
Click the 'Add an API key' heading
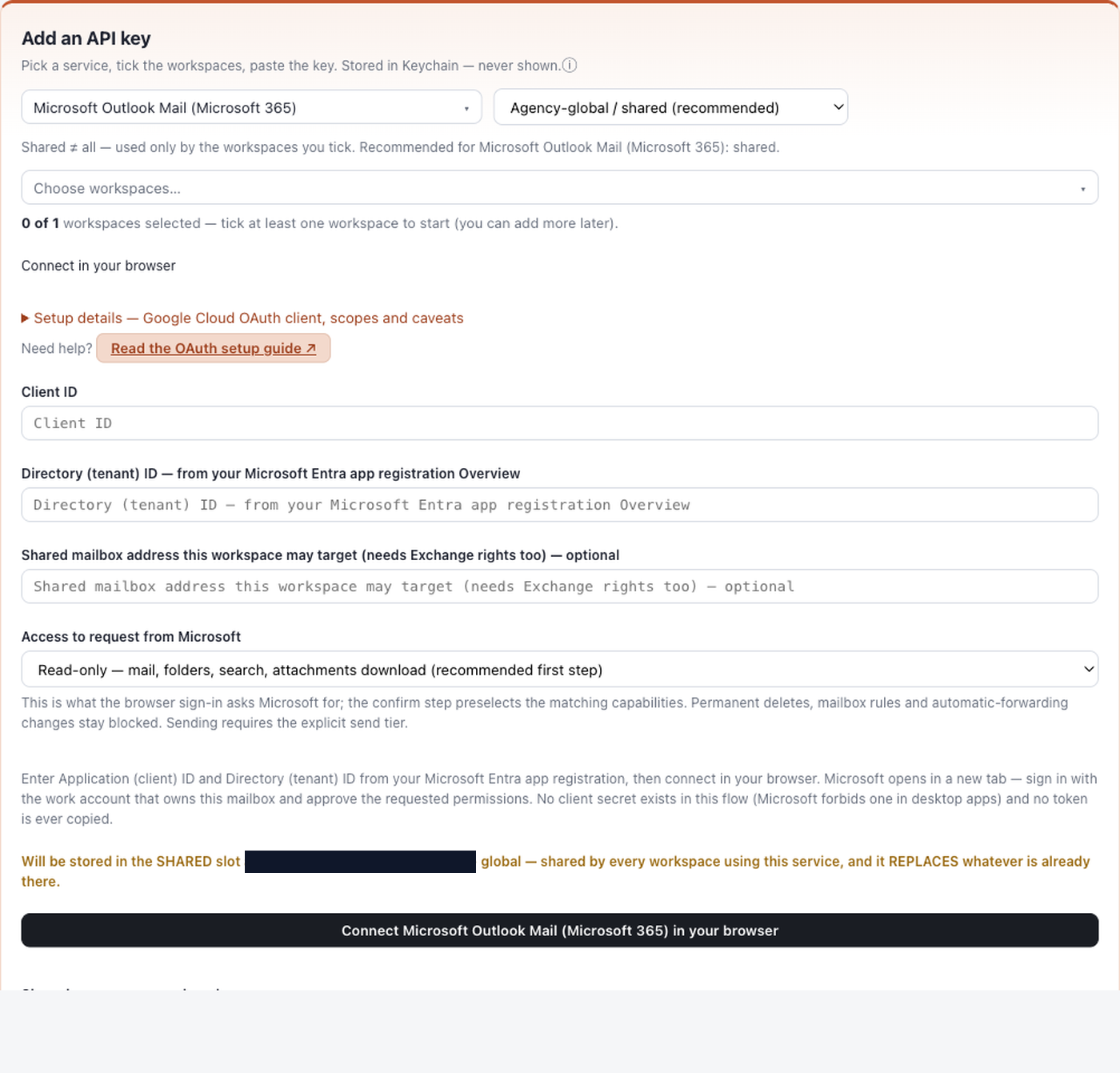click(86, 38)
